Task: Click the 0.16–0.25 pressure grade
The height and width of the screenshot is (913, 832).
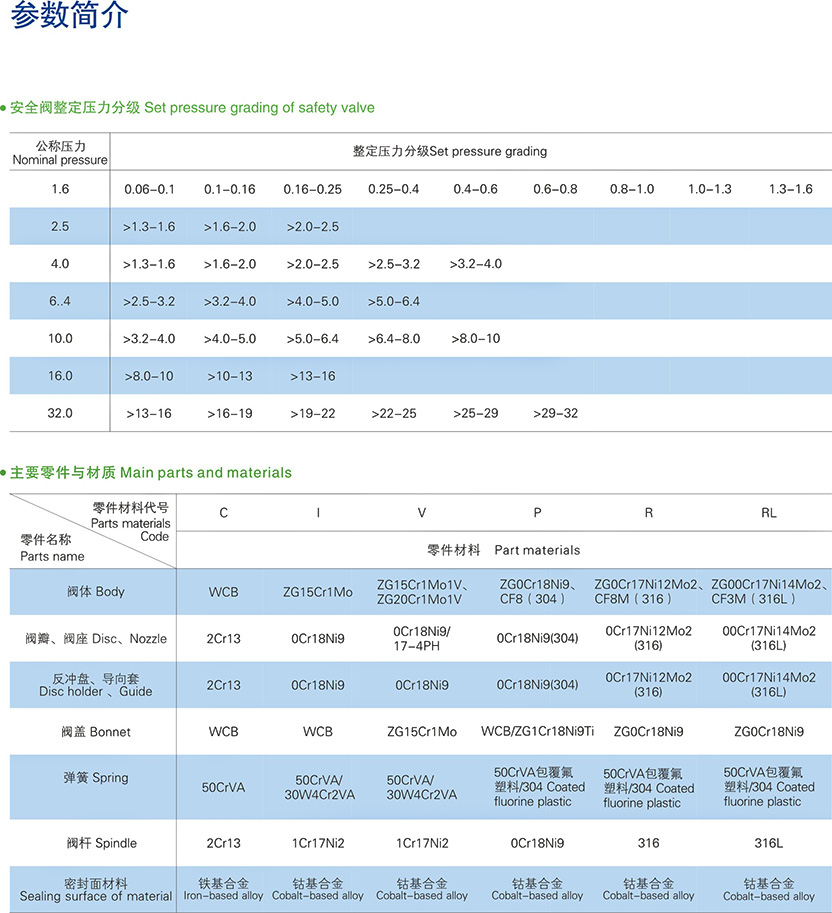Action: (x=312, y=189)
